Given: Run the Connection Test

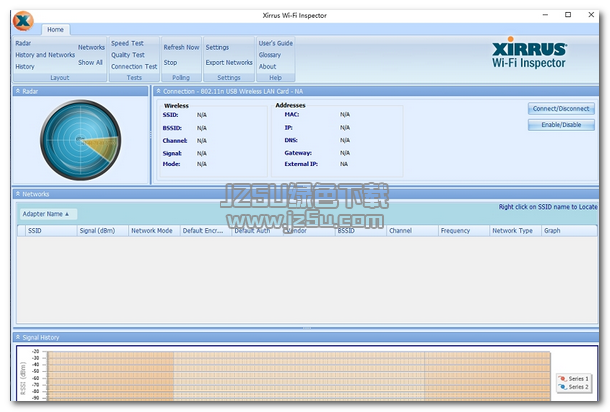Looking at the screenshot, I should tap(134, 67).
